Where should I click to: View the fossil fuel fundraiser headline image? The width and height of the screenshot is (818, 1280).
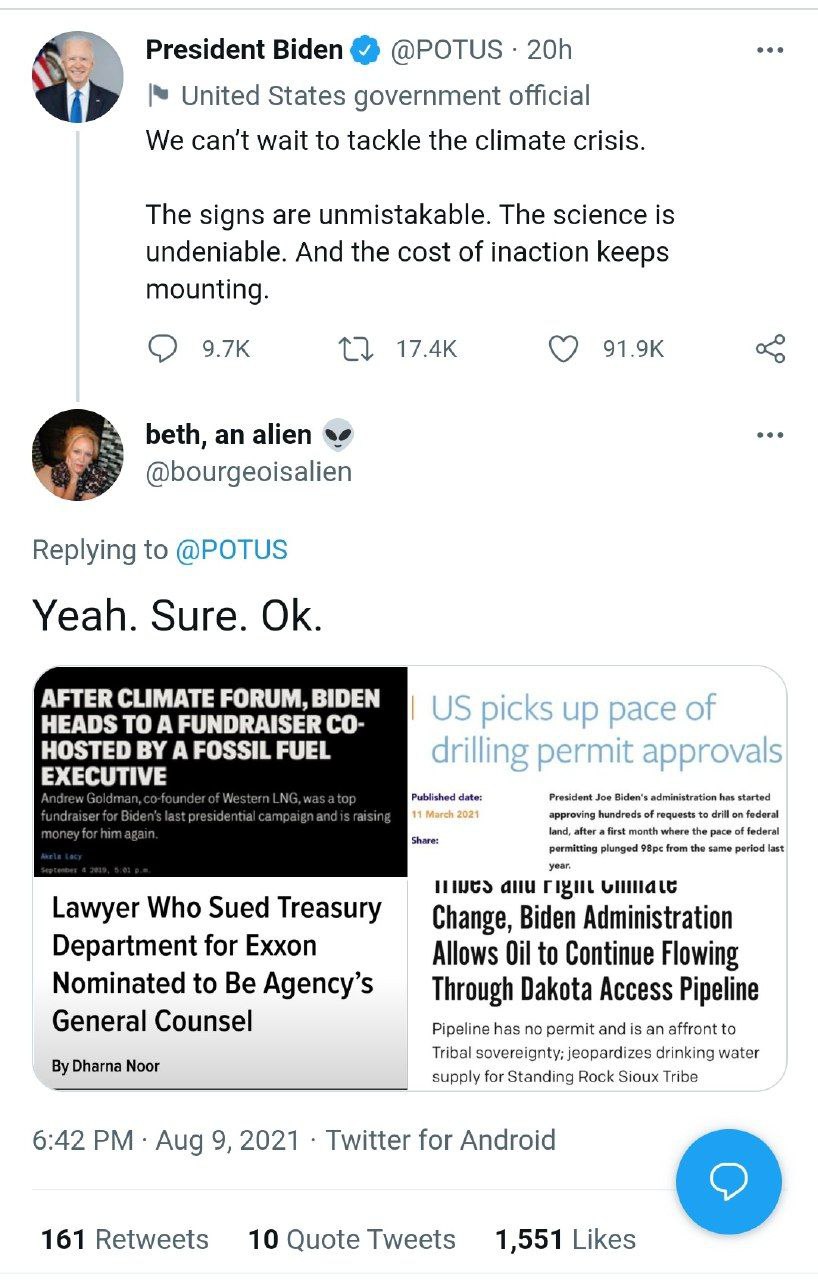(221, 771)
